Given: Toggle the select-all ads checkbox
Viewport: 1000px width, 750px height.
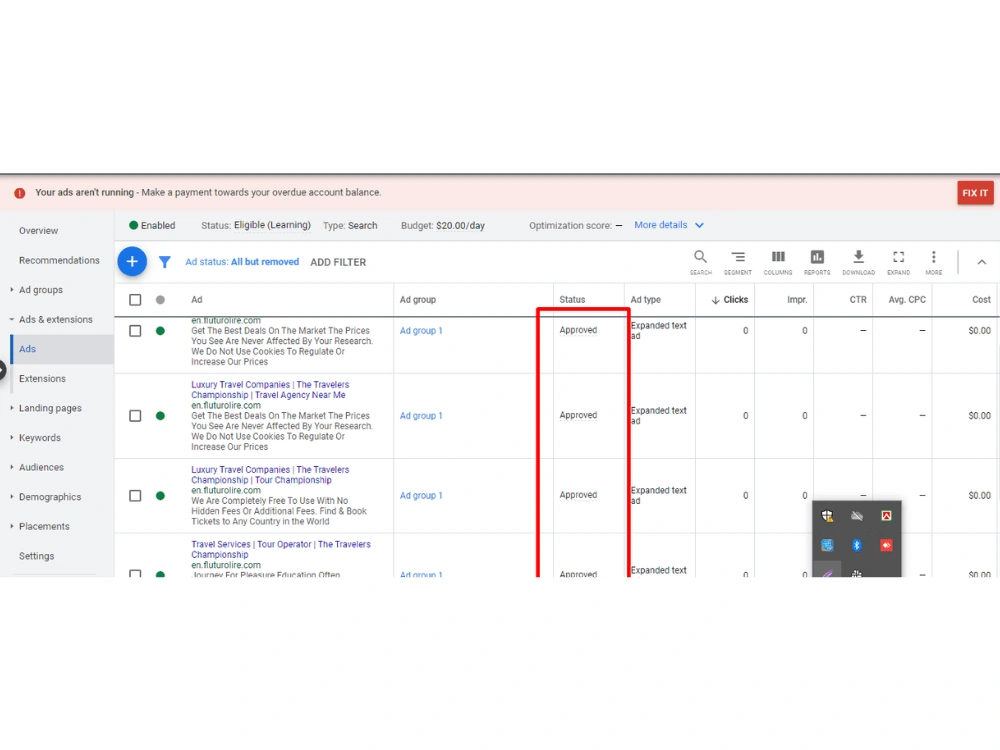Looking at the screenshot, I should pyautogui.click(x=135, y=300).
